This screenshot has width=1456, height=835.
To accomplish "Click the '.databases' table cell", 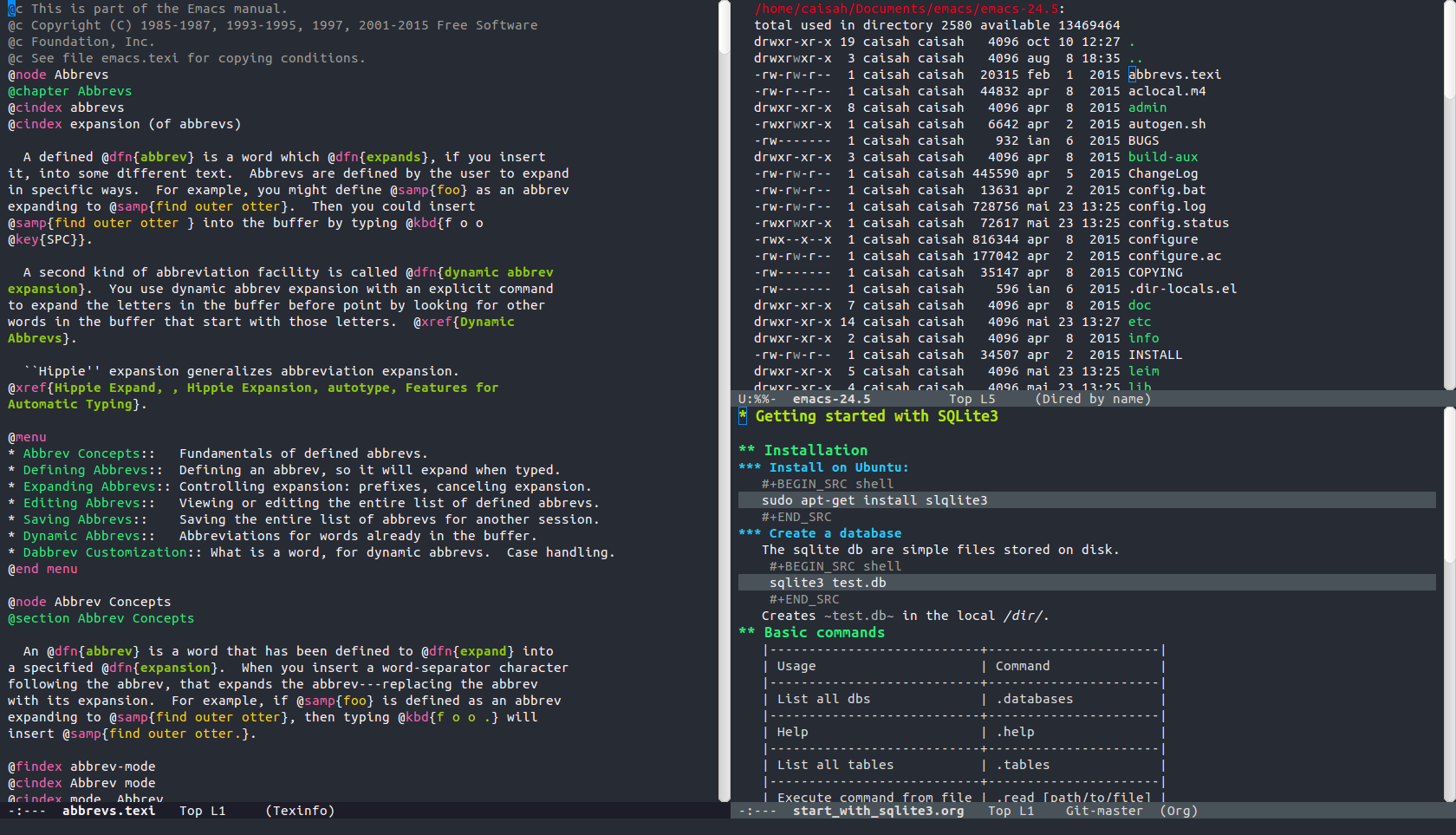I will click(x=1034, y=699).
